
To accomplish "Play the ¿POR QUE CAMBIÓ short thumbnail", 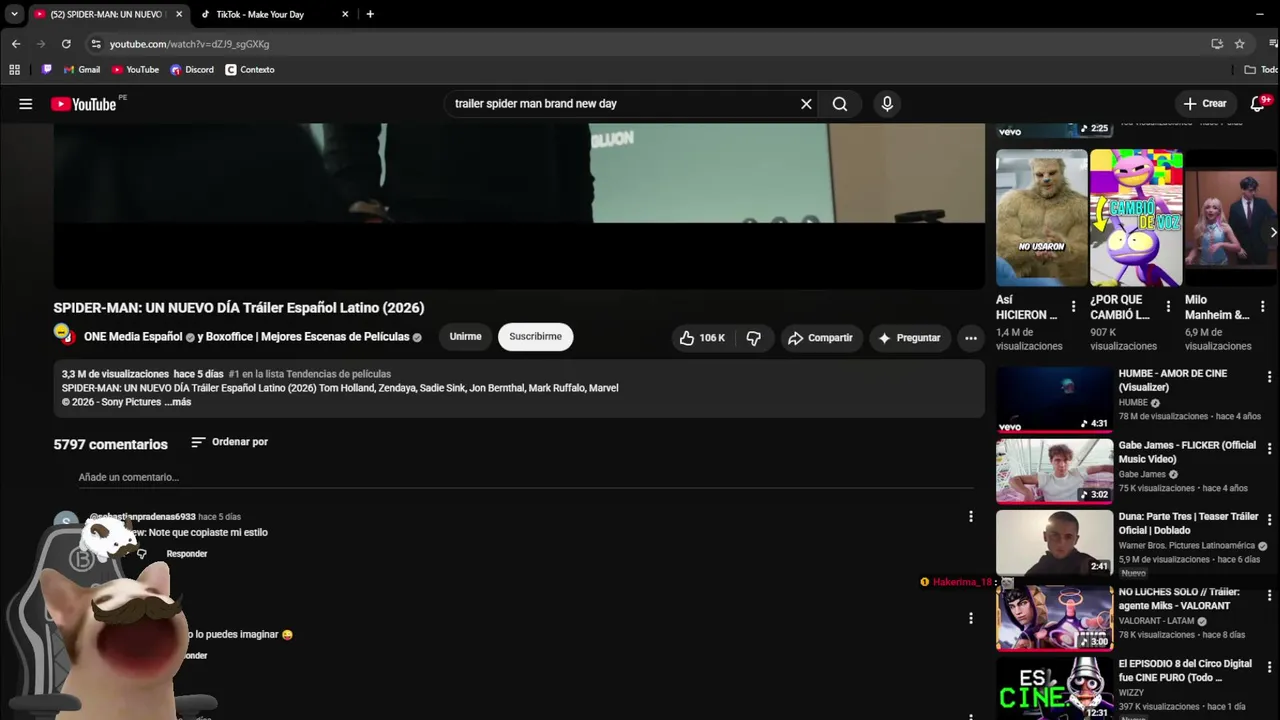I will pyautogui.click(x=1136, y=218).
